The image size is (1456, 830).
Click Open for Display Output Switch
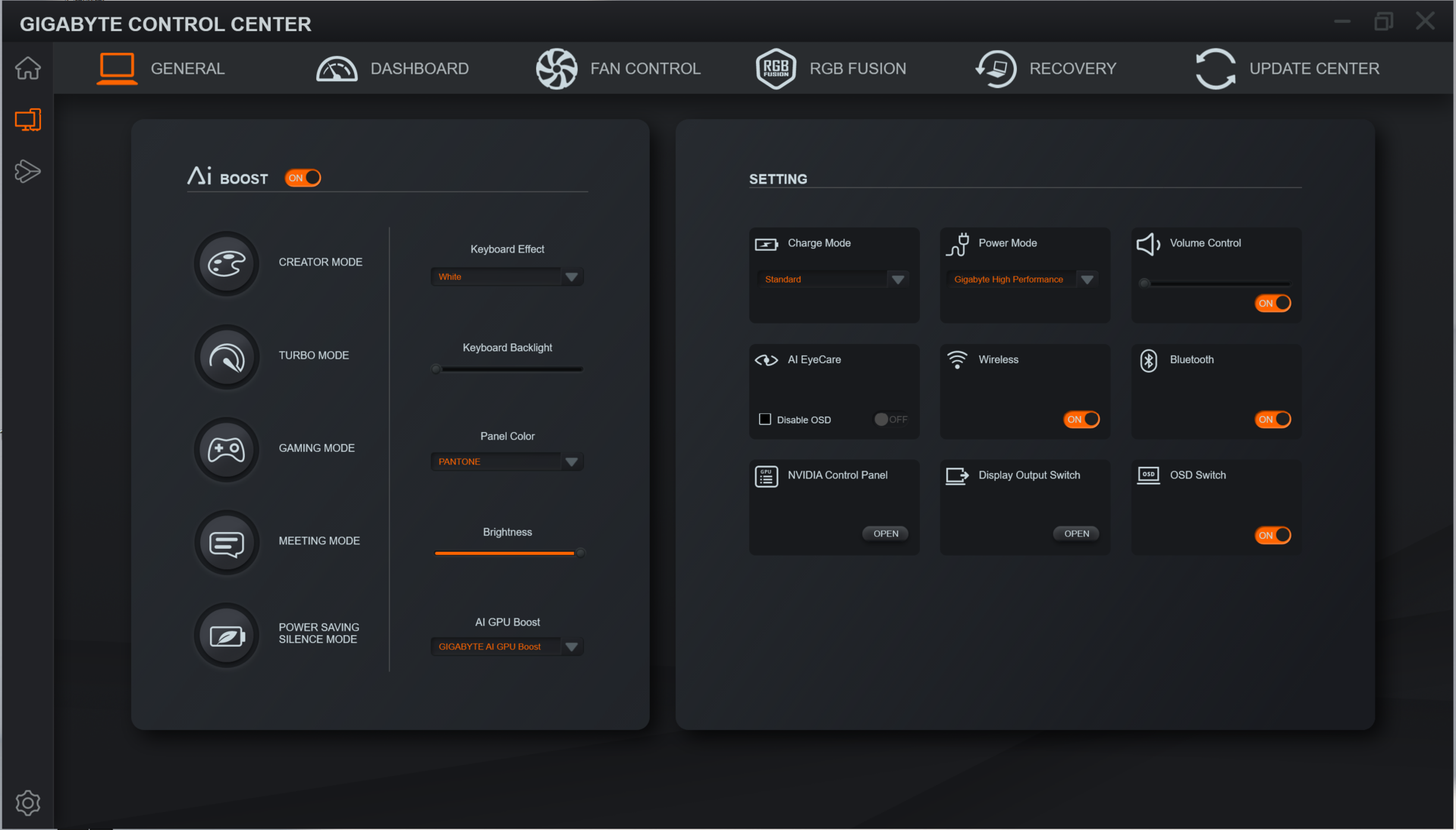point(1076,534)
